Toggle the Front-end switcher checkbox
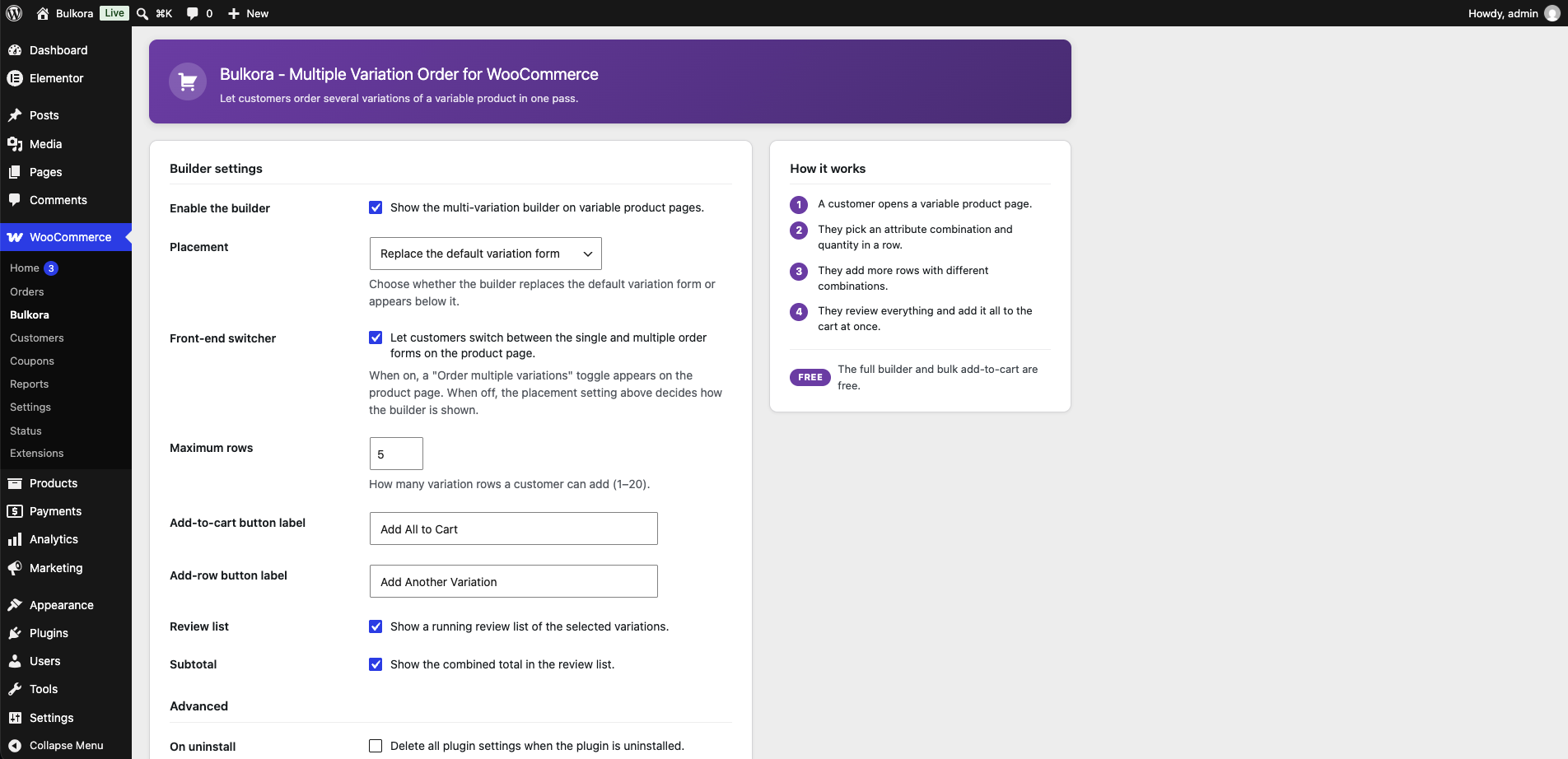 (376, 338)
